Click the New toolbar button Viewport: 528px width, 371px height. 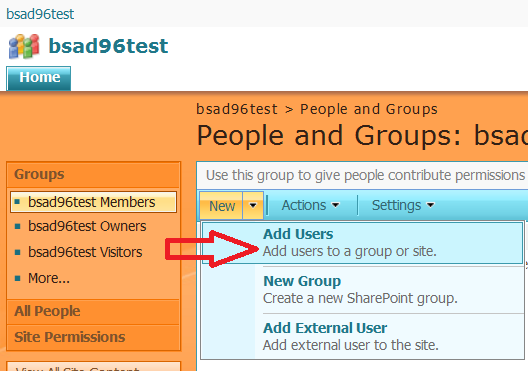pos(222,206)
